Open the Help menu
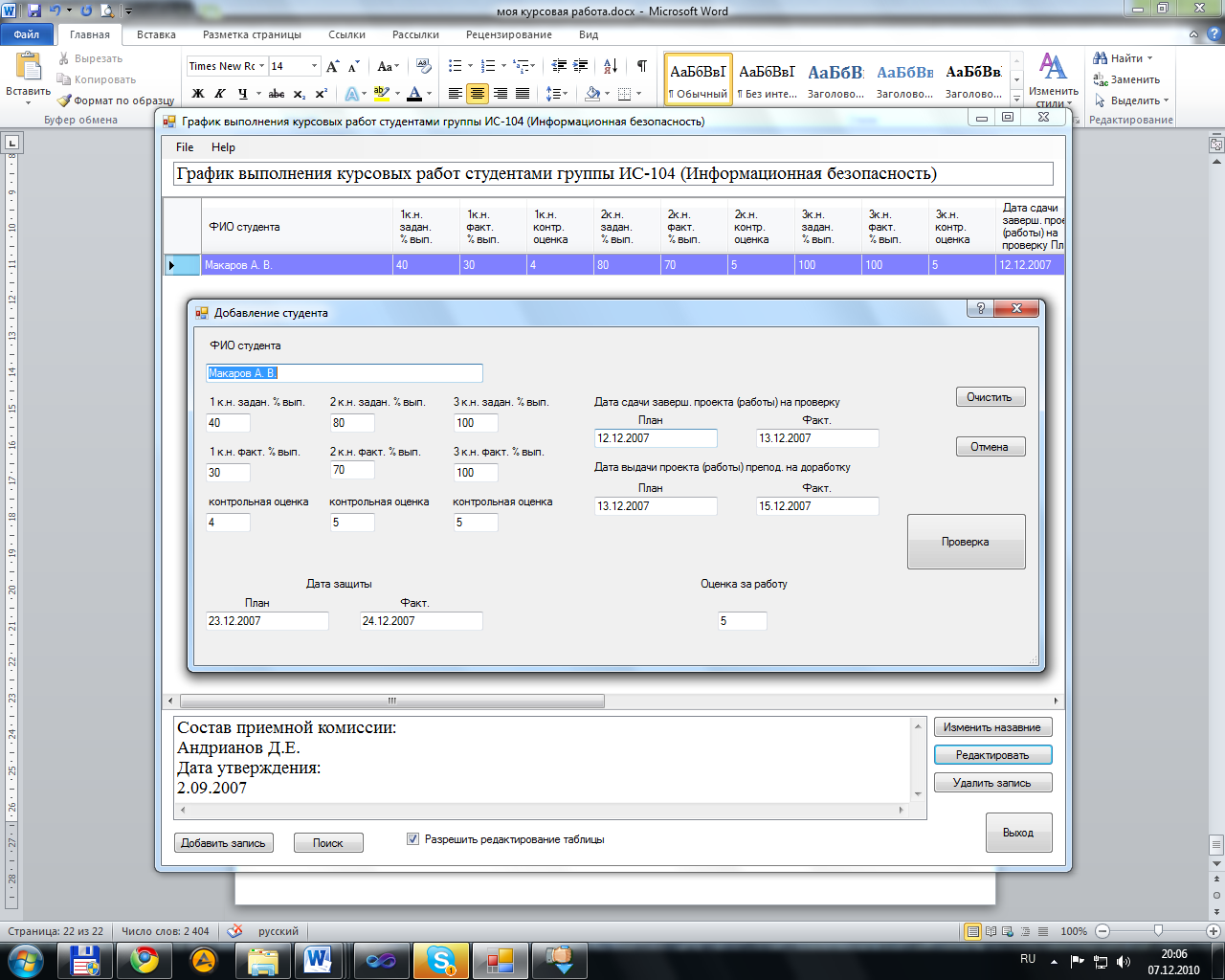 coord(223,147)
